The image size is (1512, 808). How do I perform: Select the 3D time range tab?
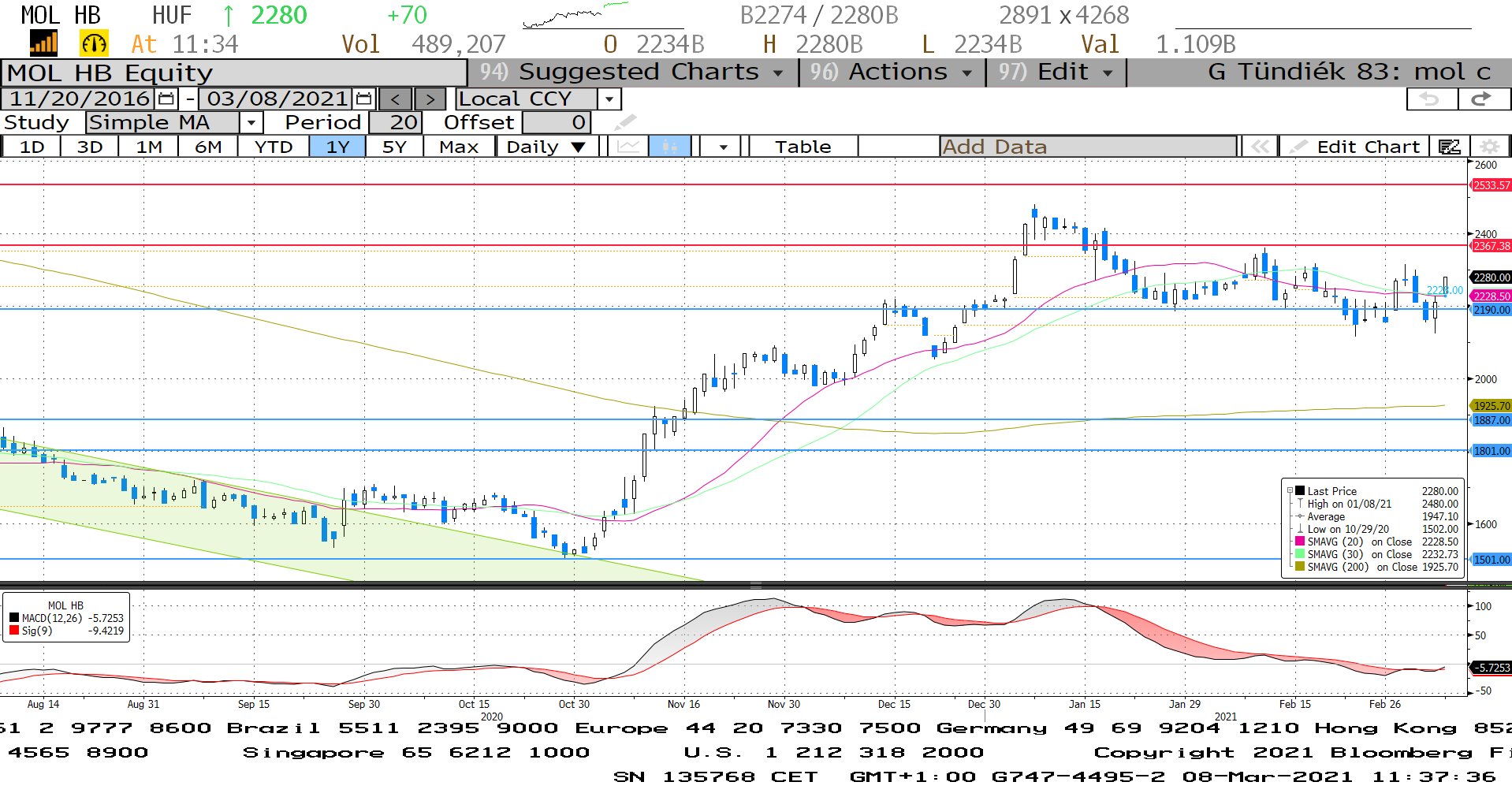(x=90, y=147)
